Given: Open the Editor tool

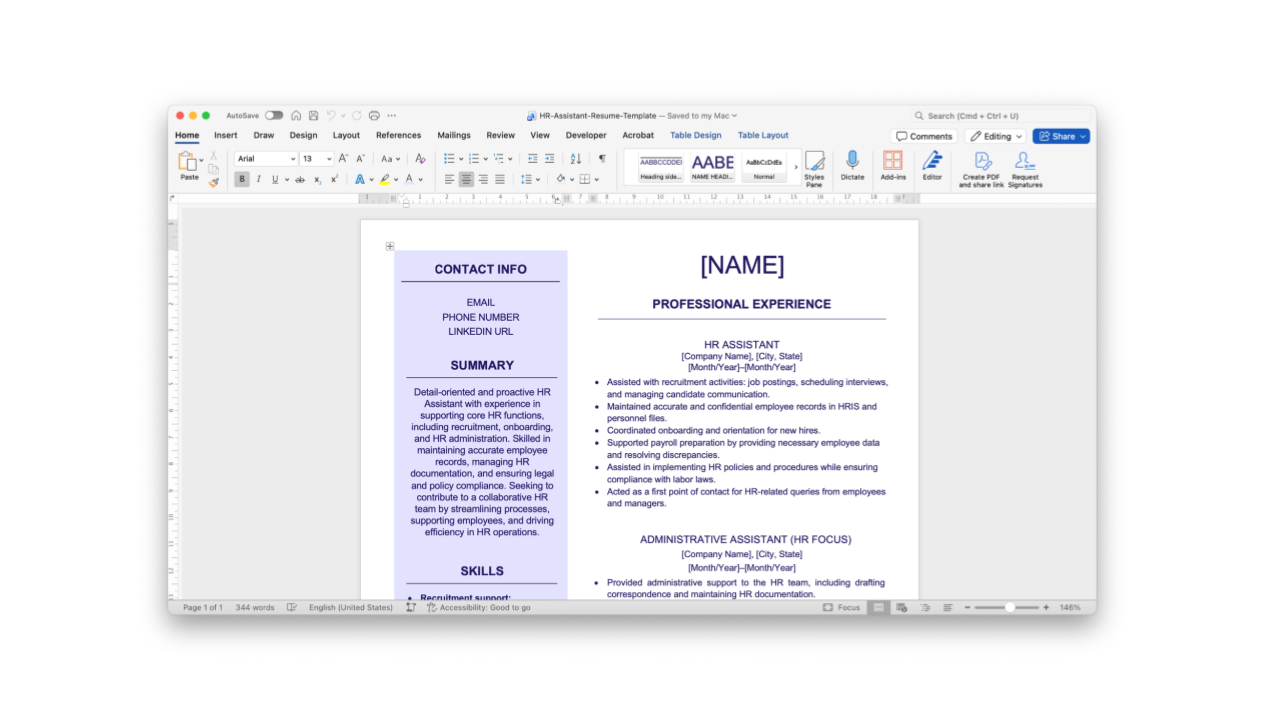Looking at the screenshot, I should [x=932, y=161].
